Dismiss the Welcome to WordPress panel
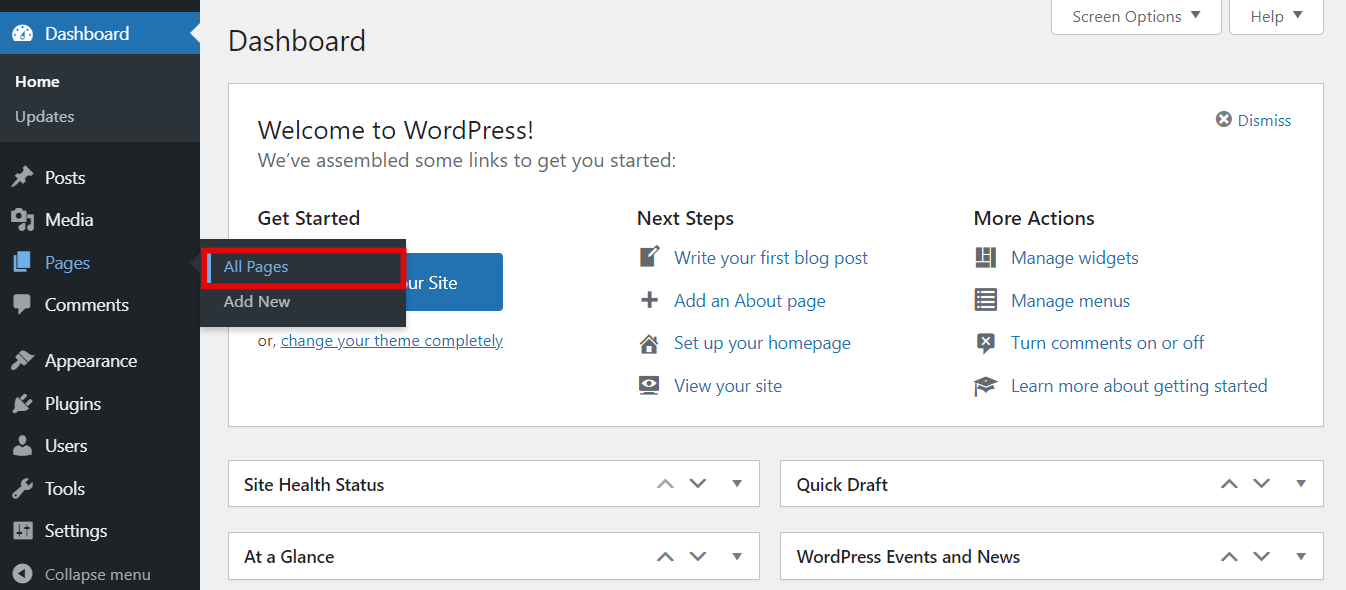Image resolution: width=1346 pixels, height=590 pixels. click(x=1253, y=119)
